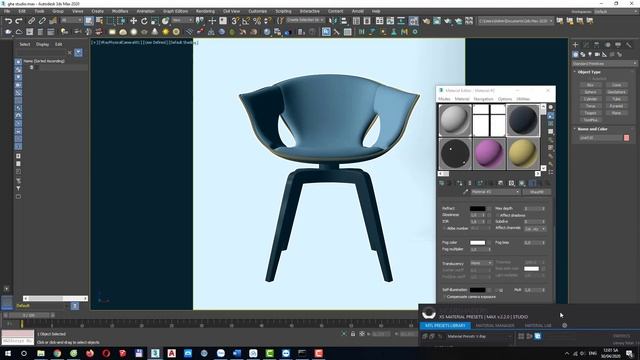Click the blue highlighted icon in XS presets toolbar
640x360 pixels.
538,336
